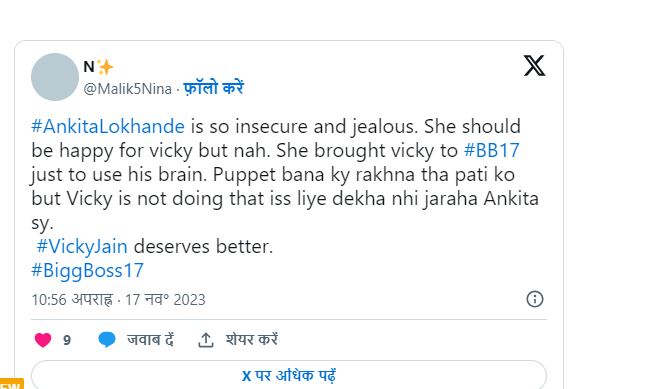Viewport: 651px width, 389px height.
Task: Open the tweet info circle icon
Action: (x=535, y=299)
